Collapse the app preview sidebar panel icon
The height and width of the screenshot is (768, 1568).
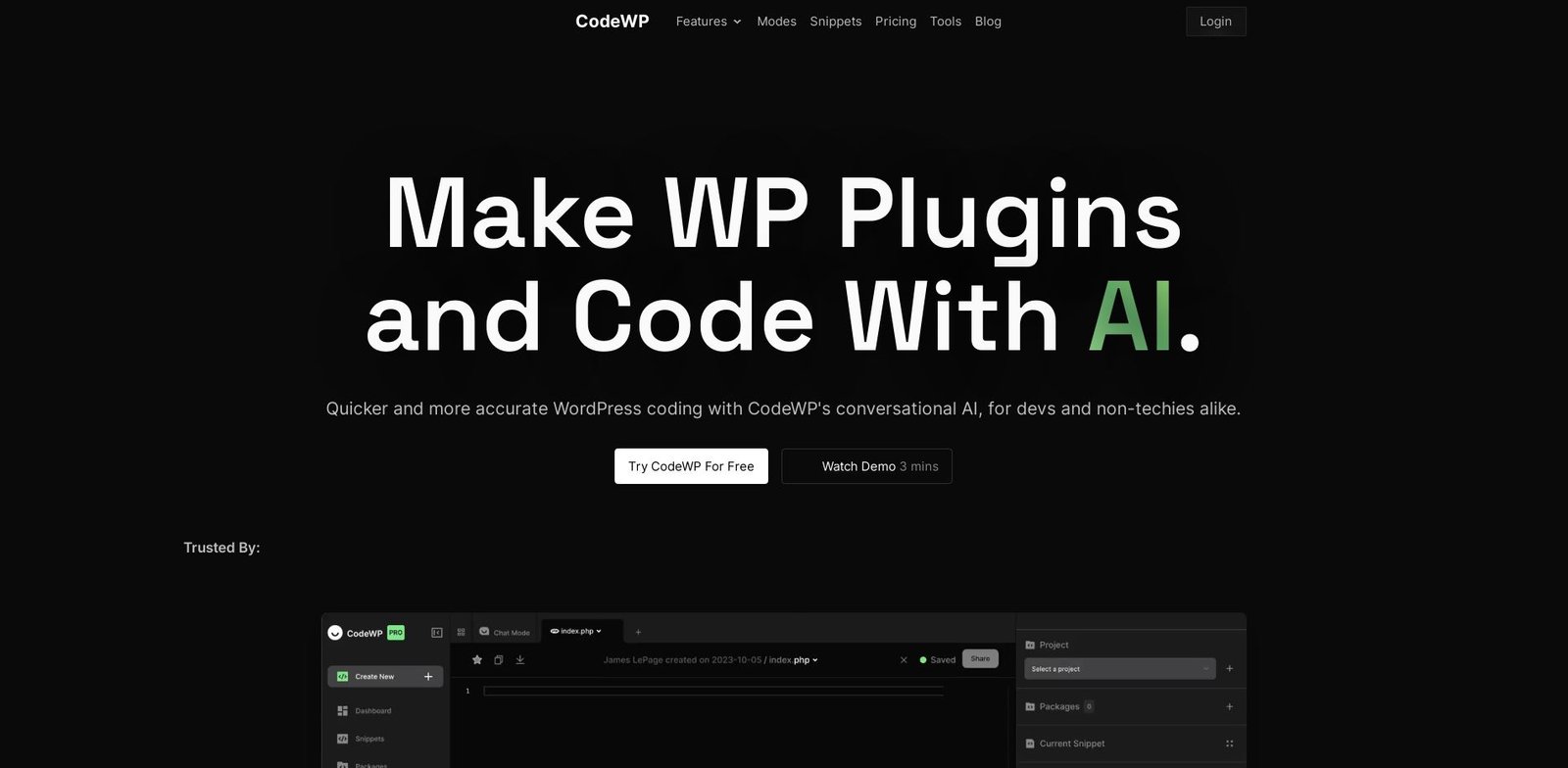[x=437, y=633]
